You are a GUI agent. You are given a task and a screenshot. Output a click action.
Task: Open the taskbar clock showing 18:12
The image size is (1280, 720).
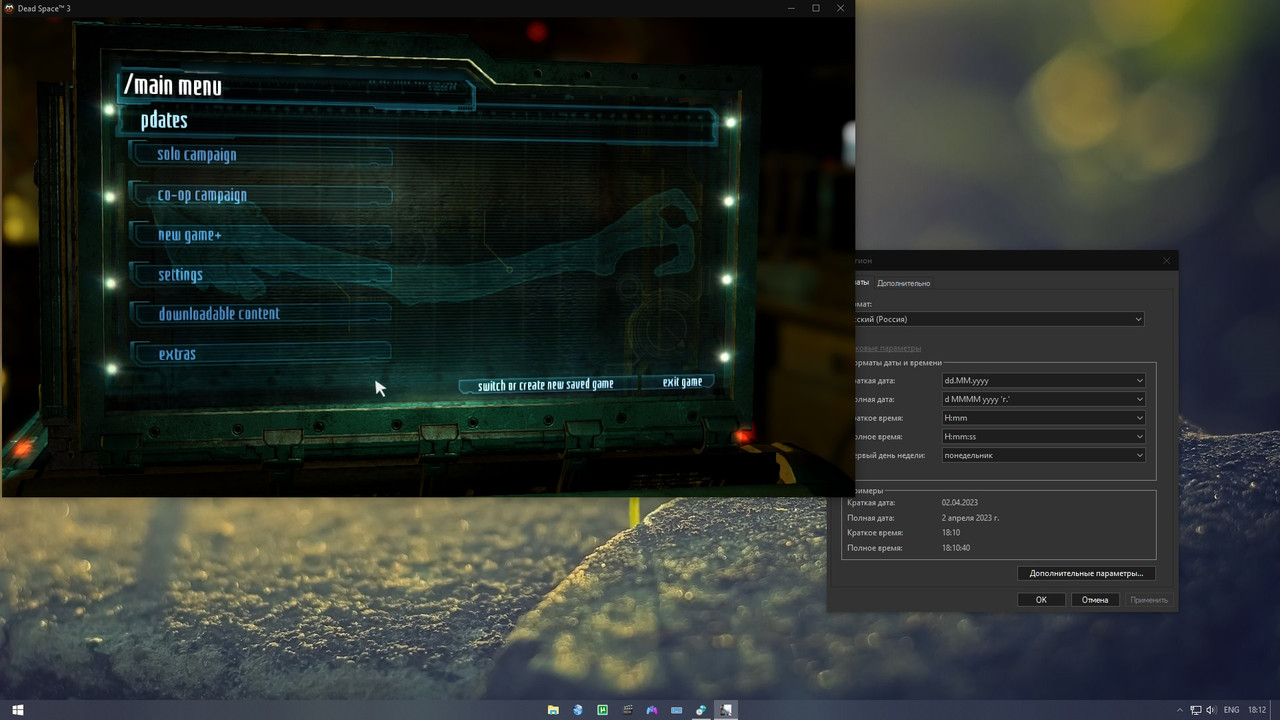(x=1257, y=710)
